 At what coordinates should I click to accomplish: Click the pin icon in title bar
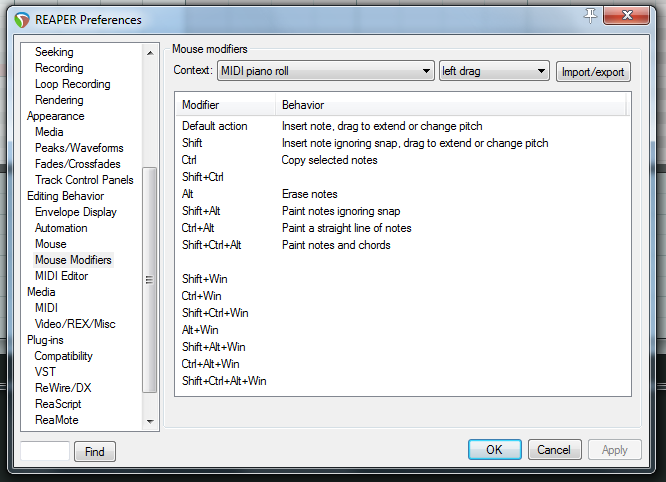coord(590,15)
